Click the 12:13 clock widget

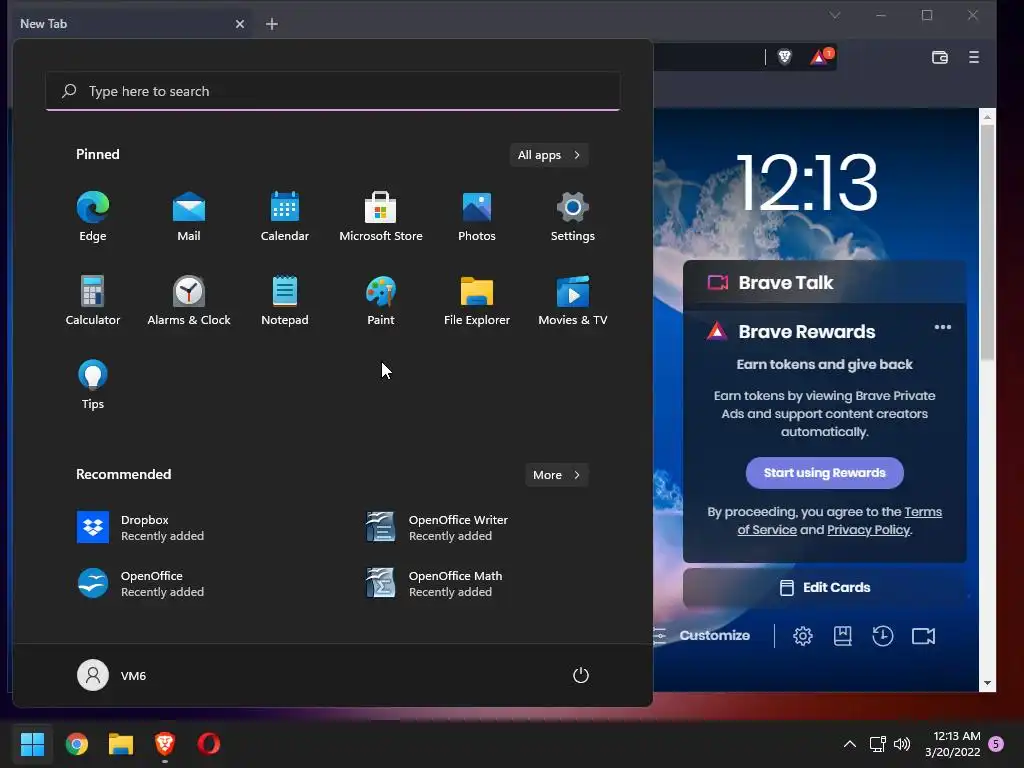pyautogui.click(x=807, y=182)
